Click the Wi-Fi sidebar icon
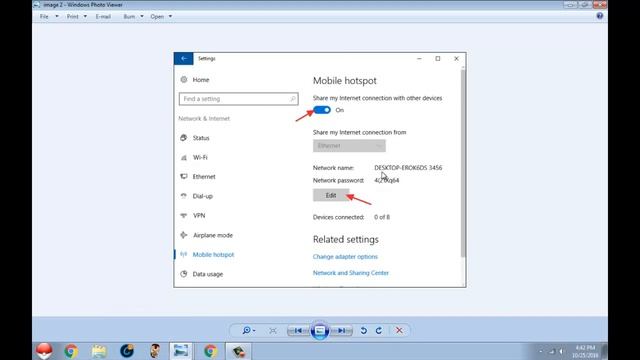 [184, 158]
